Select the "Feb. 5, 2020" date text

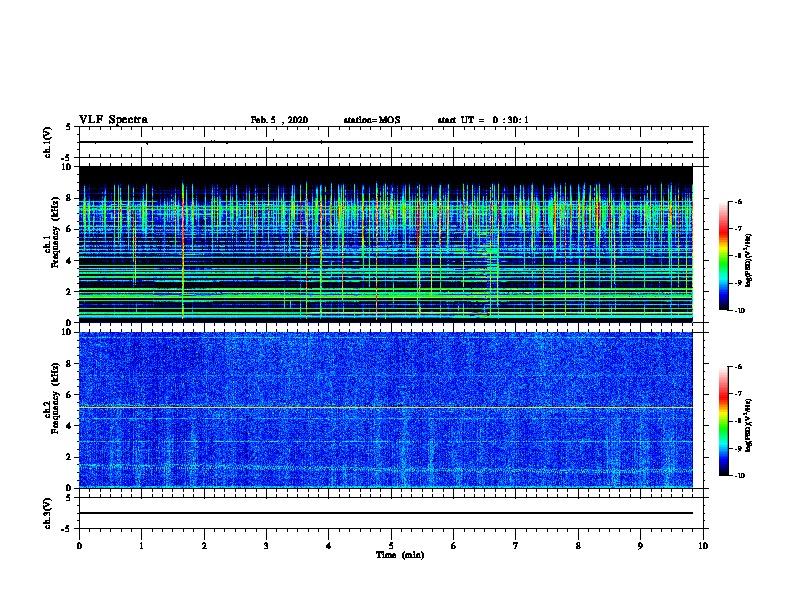pyautogui.click(x=279, y=120)
